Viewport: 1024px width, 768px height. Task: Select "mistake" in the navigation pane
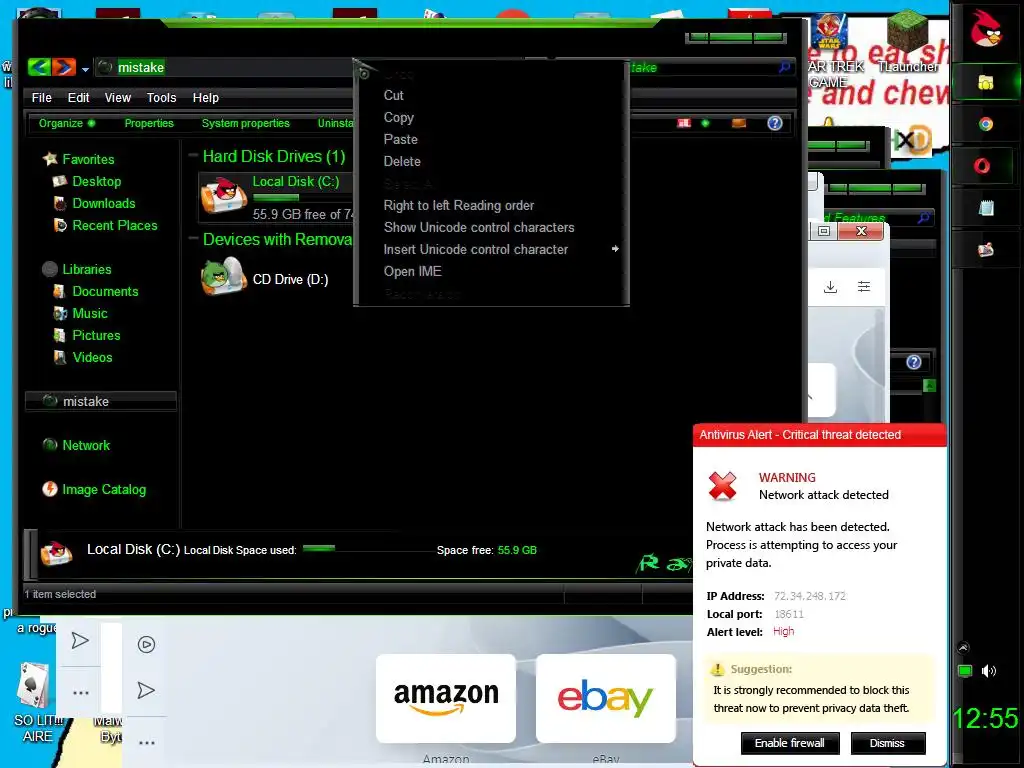101,401
